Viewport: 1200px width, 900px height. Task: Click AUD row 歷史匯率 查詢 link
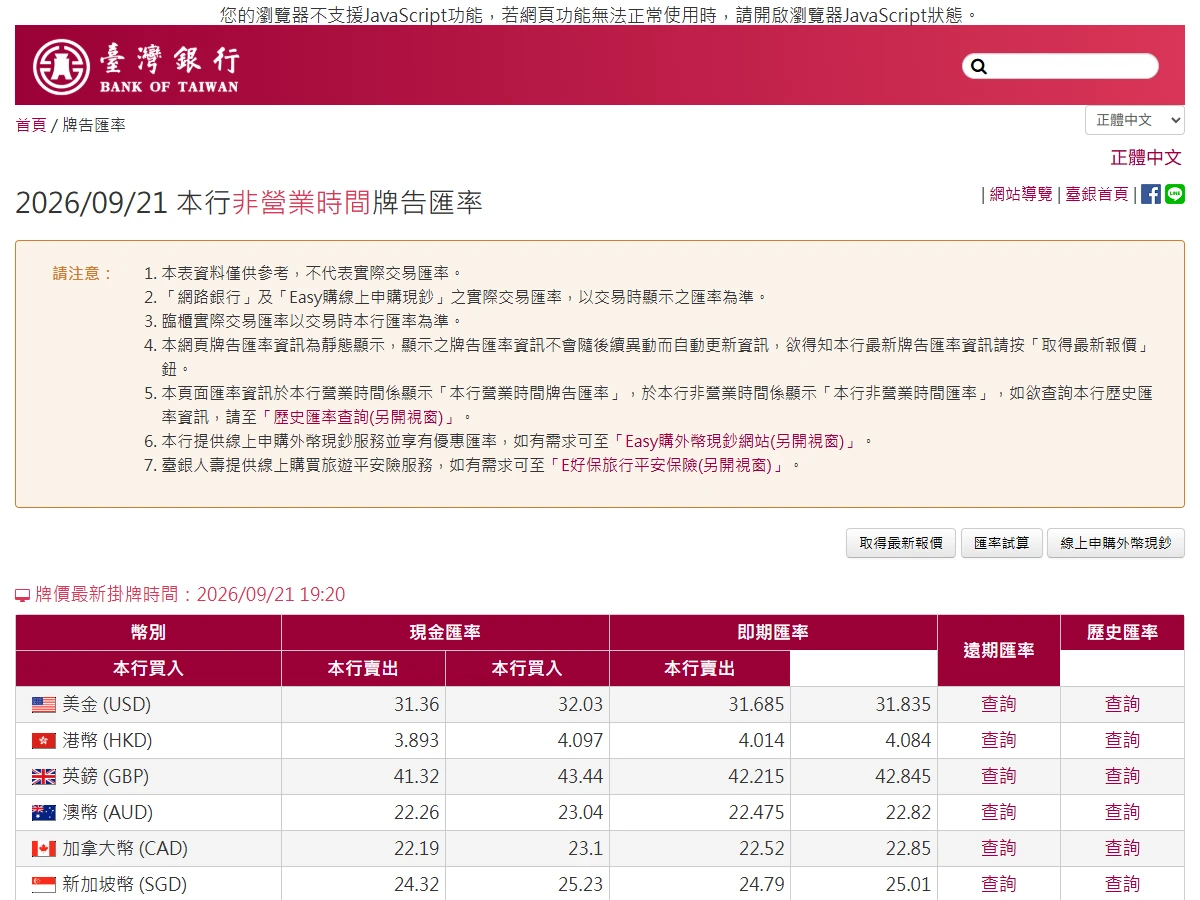tap(1122, 812)
